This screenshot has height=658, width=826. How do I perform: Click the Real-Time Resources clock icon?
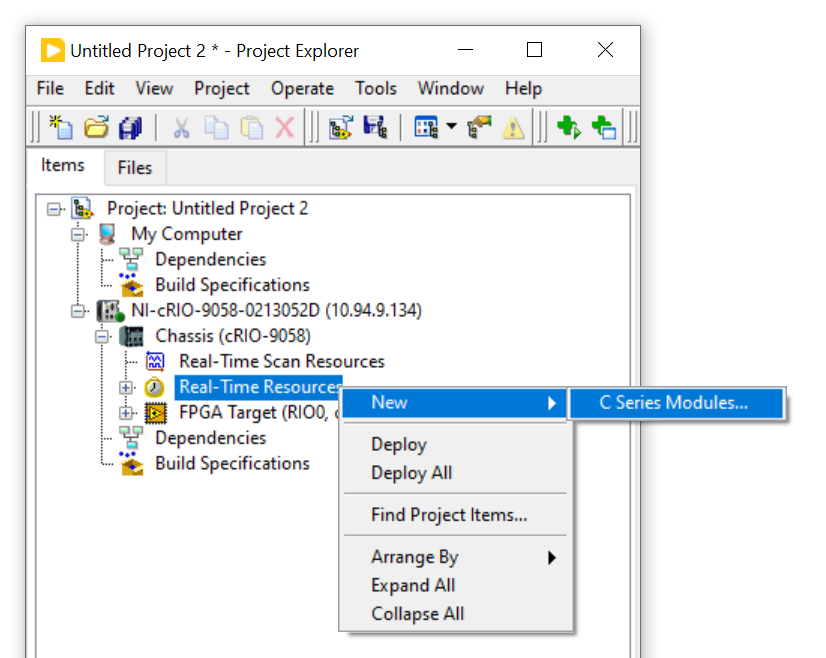[154, 387]
